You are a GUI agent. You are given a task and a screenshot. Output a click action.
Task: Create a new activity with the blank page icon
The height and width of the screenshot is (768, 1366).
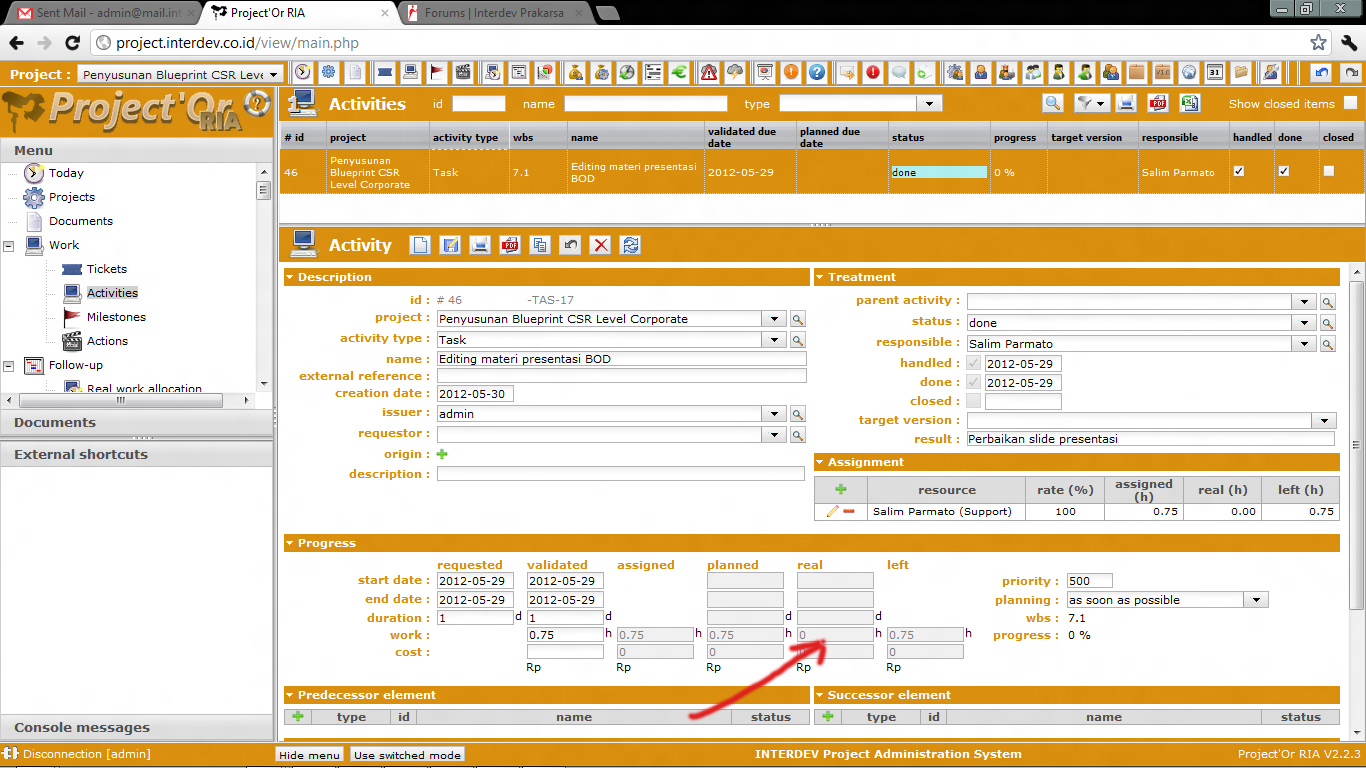[421, 245]
